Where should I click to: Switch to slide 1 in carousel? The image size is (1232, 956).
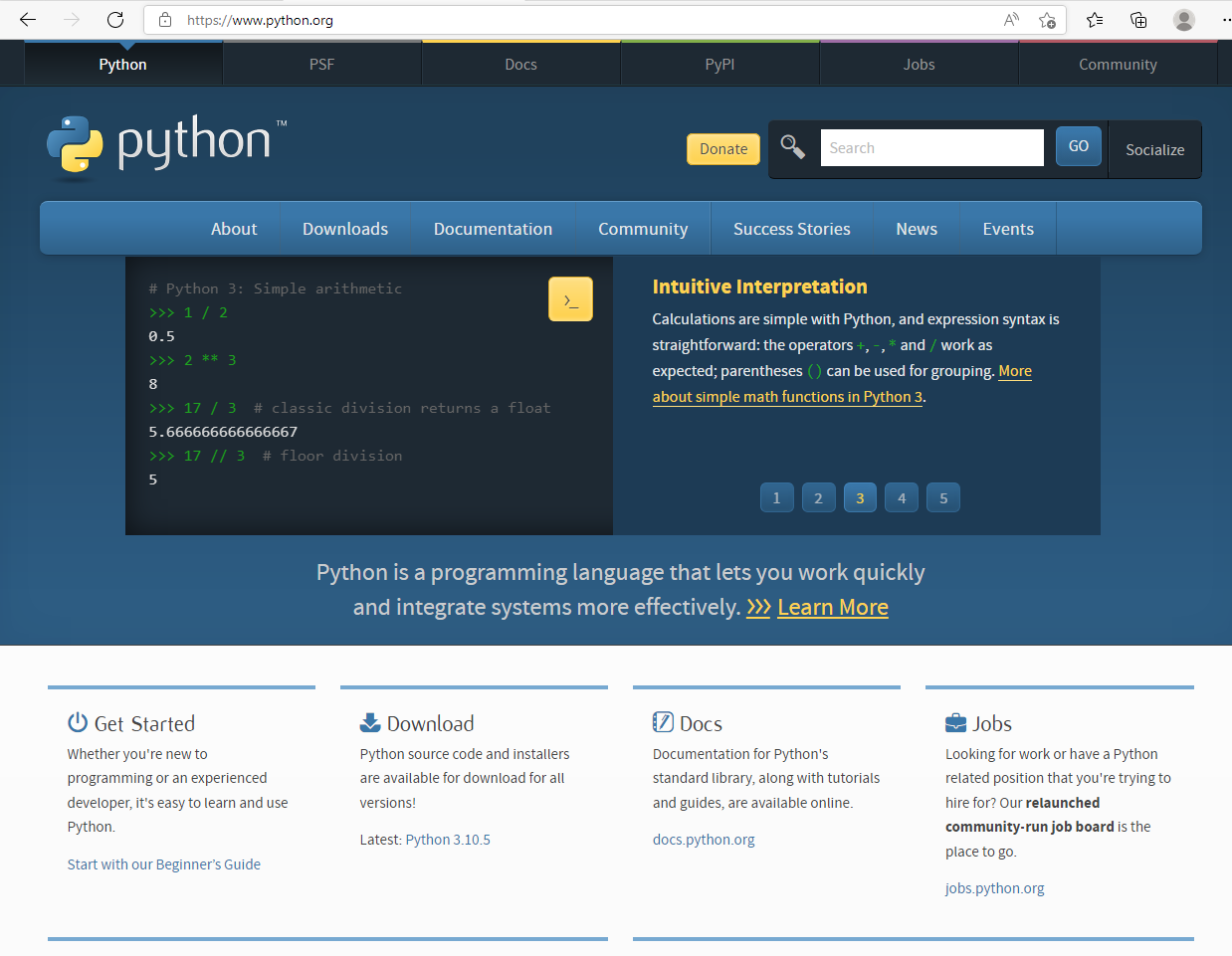776,498
